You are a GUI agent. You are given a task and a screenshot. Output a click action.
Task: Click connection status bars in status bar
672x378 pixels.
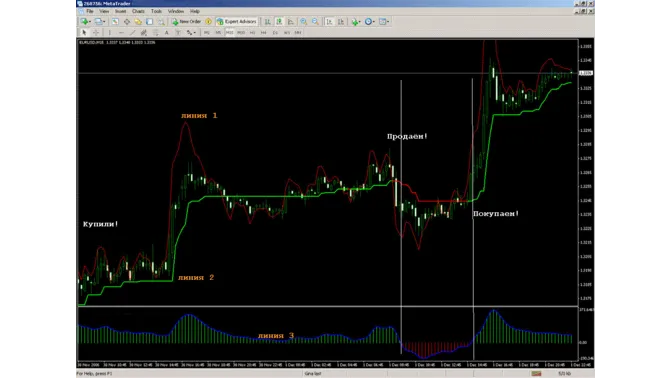pos(536,374)
